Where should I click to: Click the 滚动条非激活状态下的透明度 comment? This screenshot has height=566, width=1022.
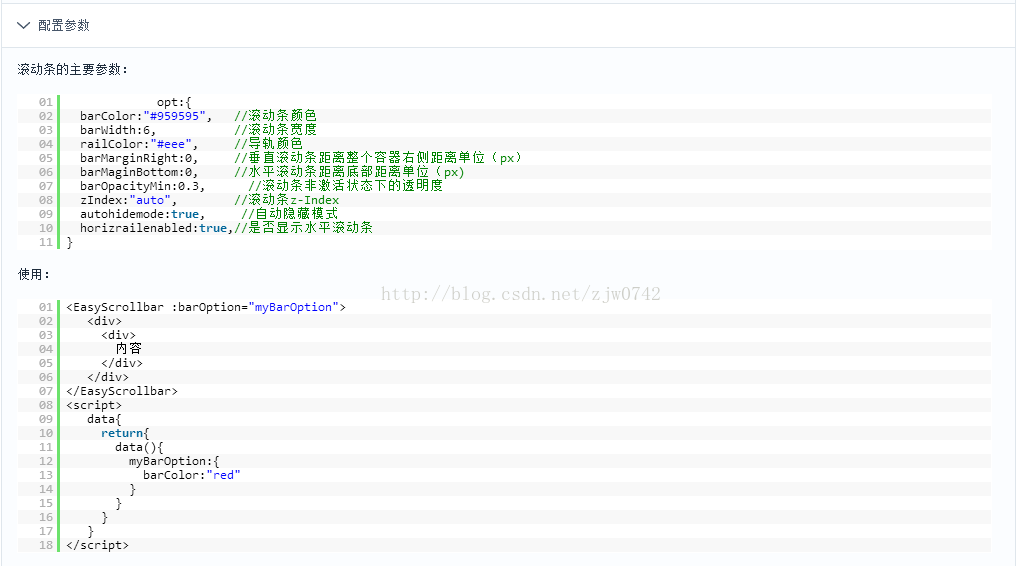click(x=345, y=186)
